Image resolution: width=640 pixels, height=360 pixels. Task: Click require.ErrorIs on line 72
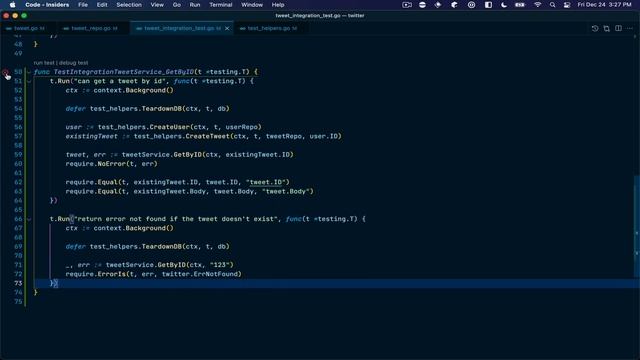point(96,274)
